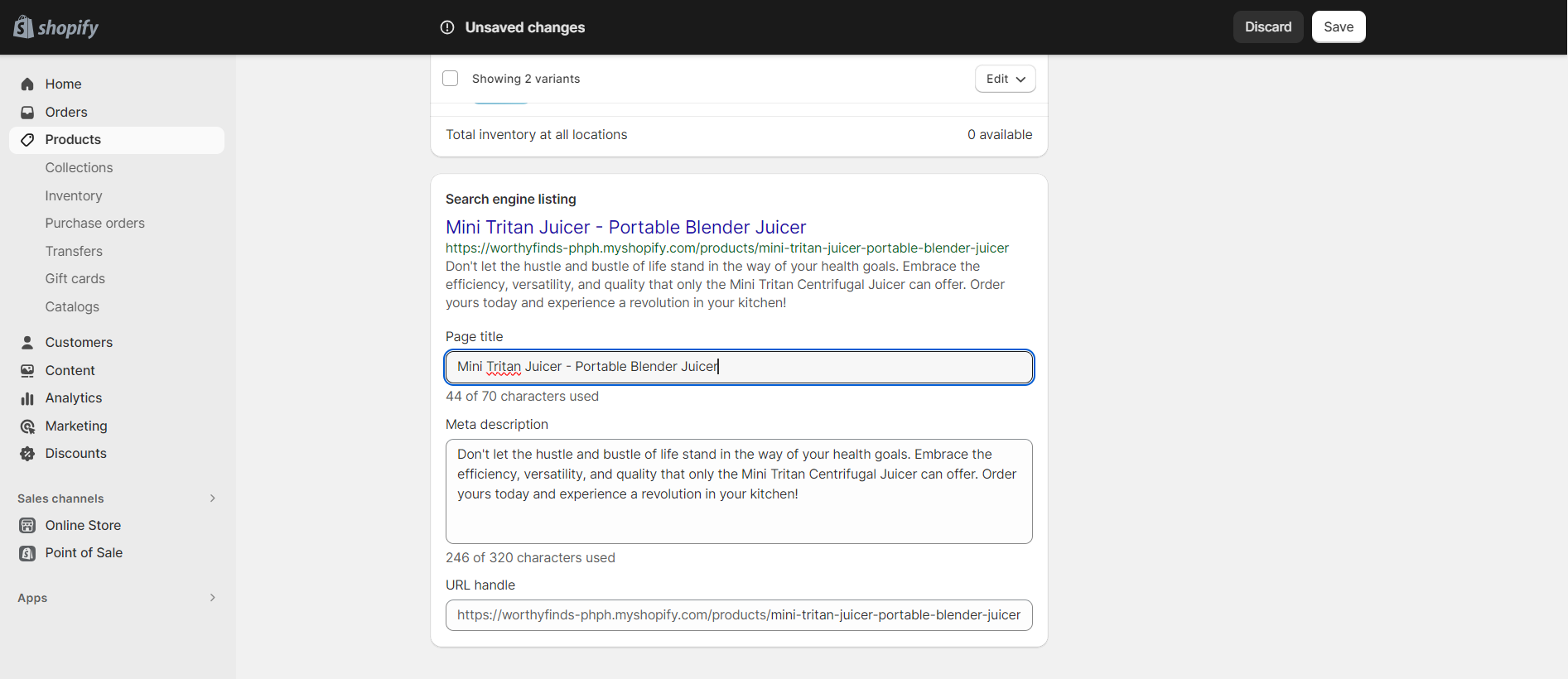Click 'Total inventory at all locations' text
1568x679 pixels.
pos(537,135)
